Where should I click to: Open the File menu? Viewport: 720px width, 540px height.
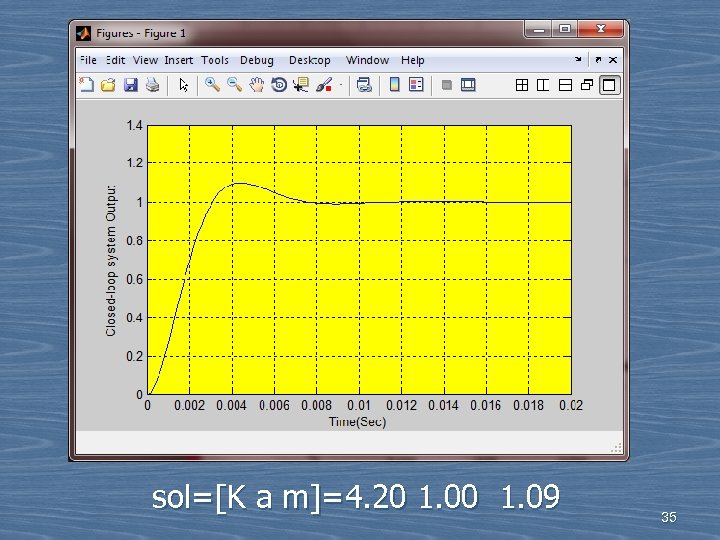[x=88, y=60]
